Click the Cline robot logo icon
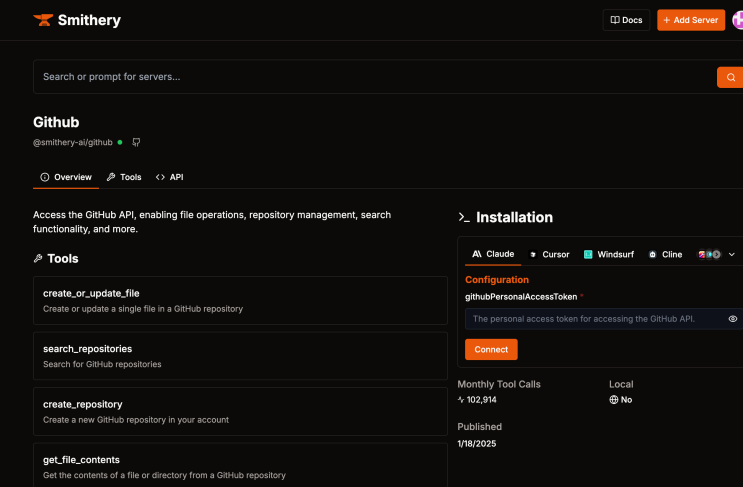This screenshot has height=487, width=743. (652, 254)
